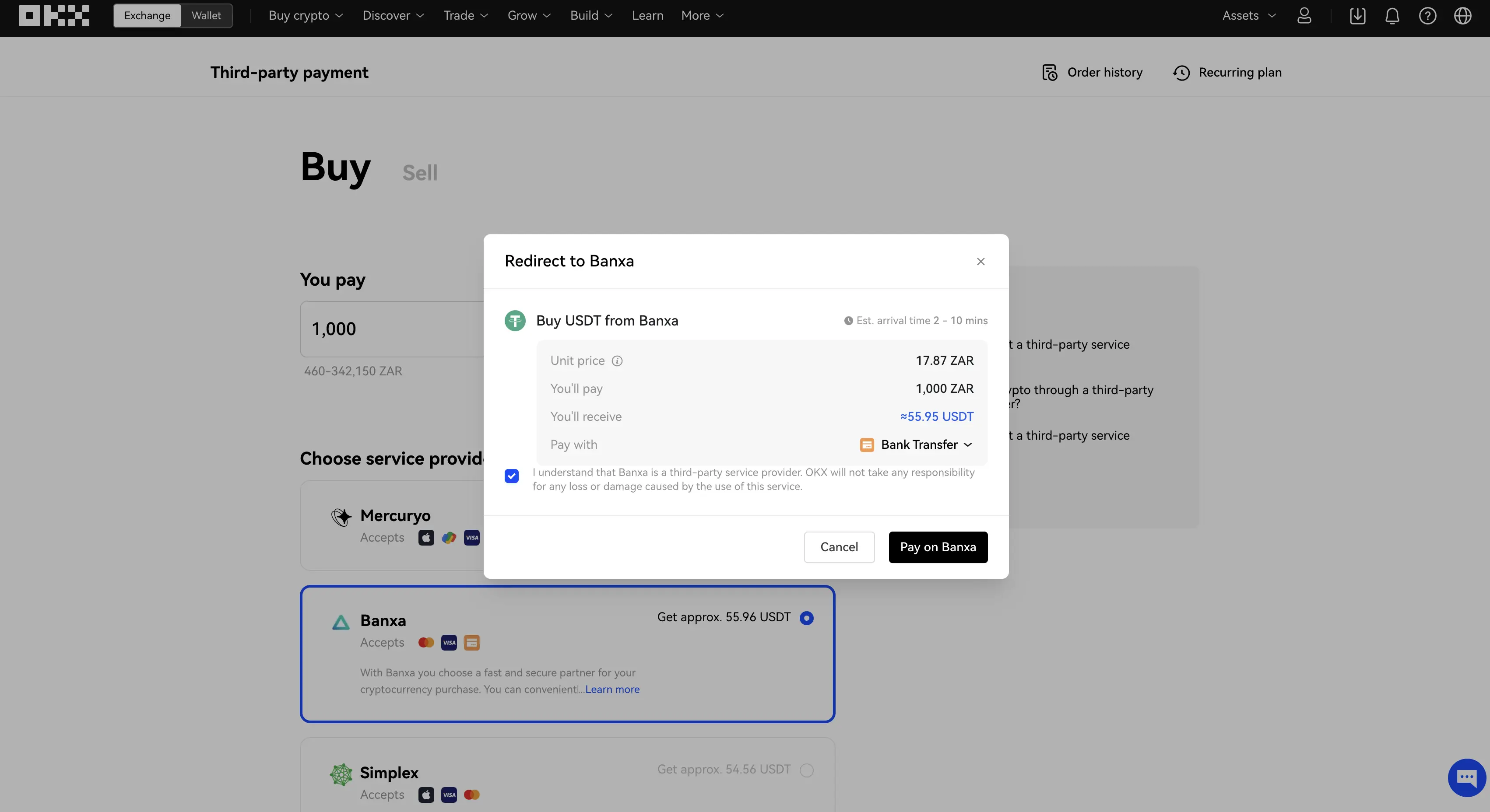The image size is (1490, 812).
Task: Click the OKX logo
Action: (54, 16)
